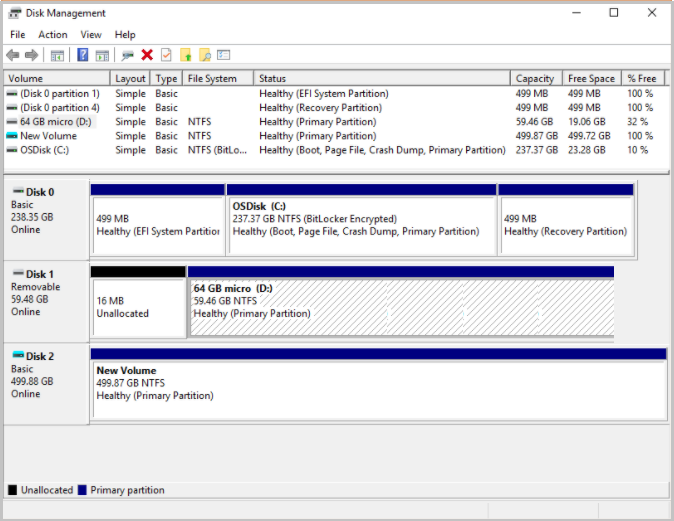The image size is (674, 521).
Task: Click the New Volume partition on Disk 2
Action: pos(378,383)
